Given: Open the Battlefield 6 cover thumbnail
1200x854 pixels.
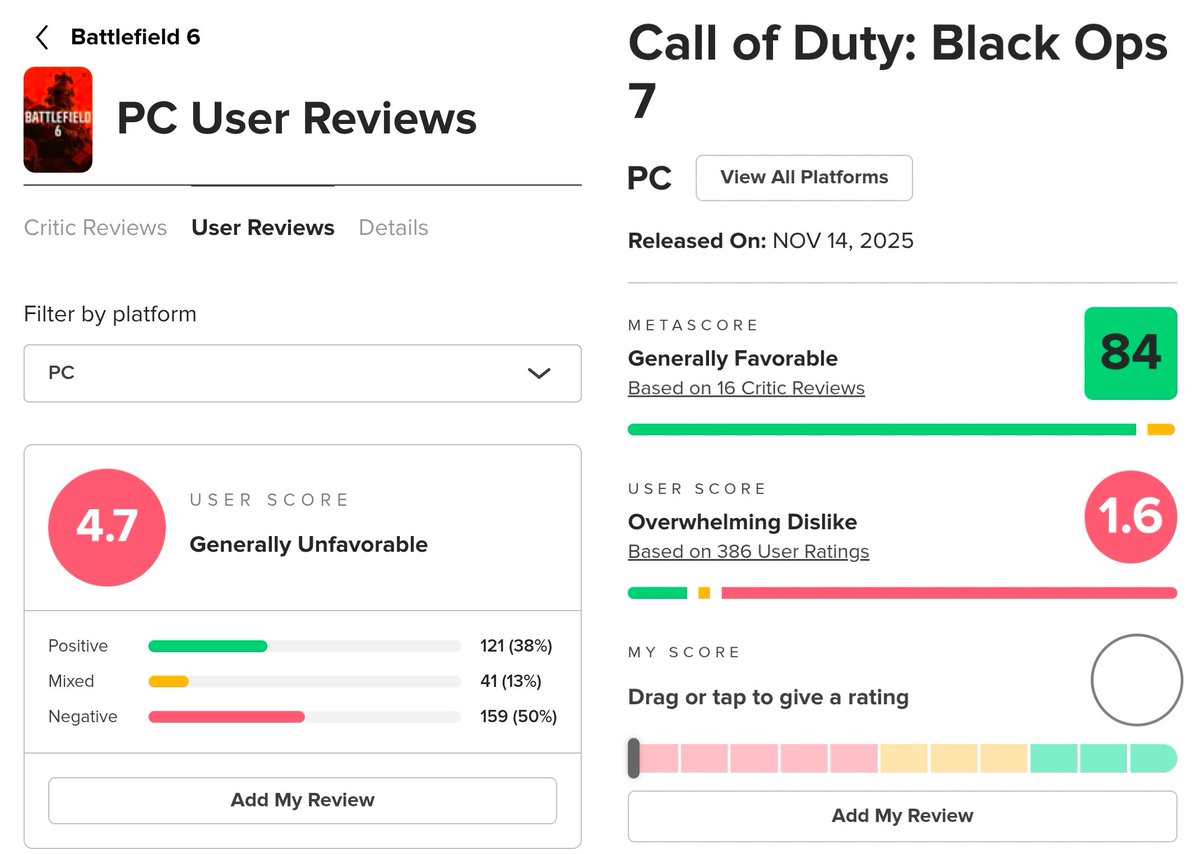Looking at the screenshot, I should (x=58, y=120).
